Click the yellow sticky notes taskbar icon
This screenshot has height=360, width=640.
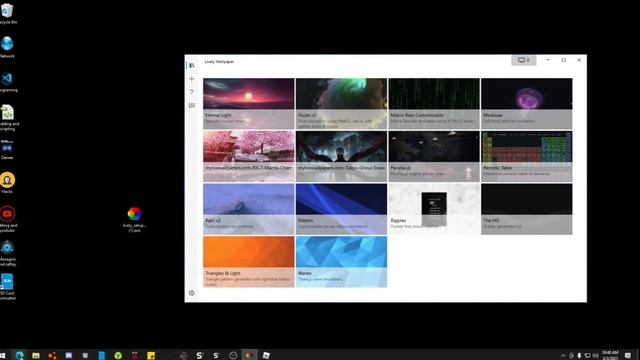151,356
